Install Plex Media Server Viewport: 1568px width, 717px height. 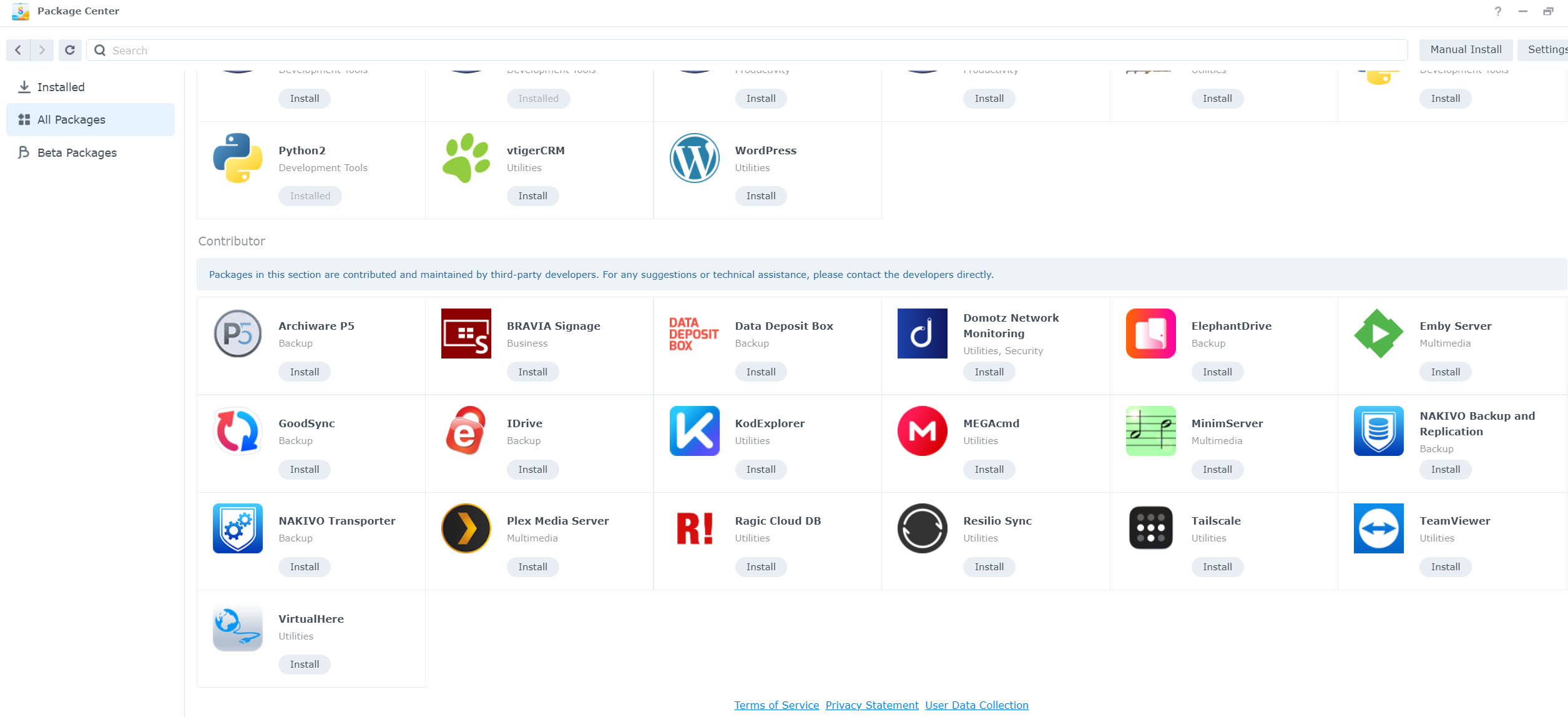click(x=532, y=567)
